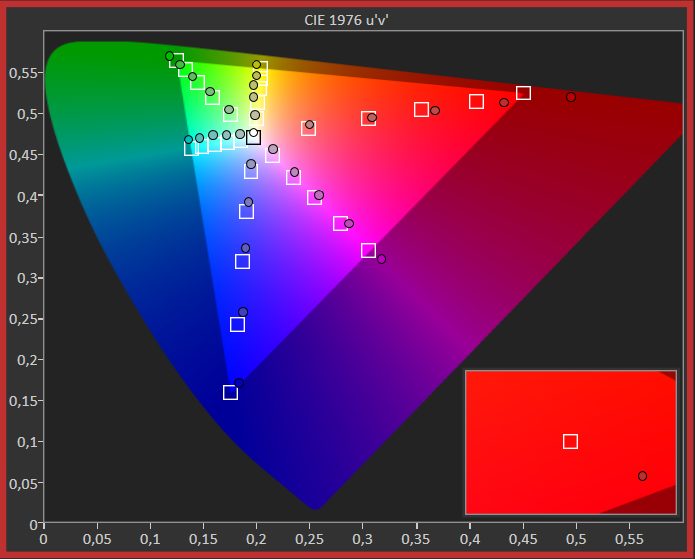Click the red target square nearest the white point
Screen dimensions: 695x559
coord(308,128)
